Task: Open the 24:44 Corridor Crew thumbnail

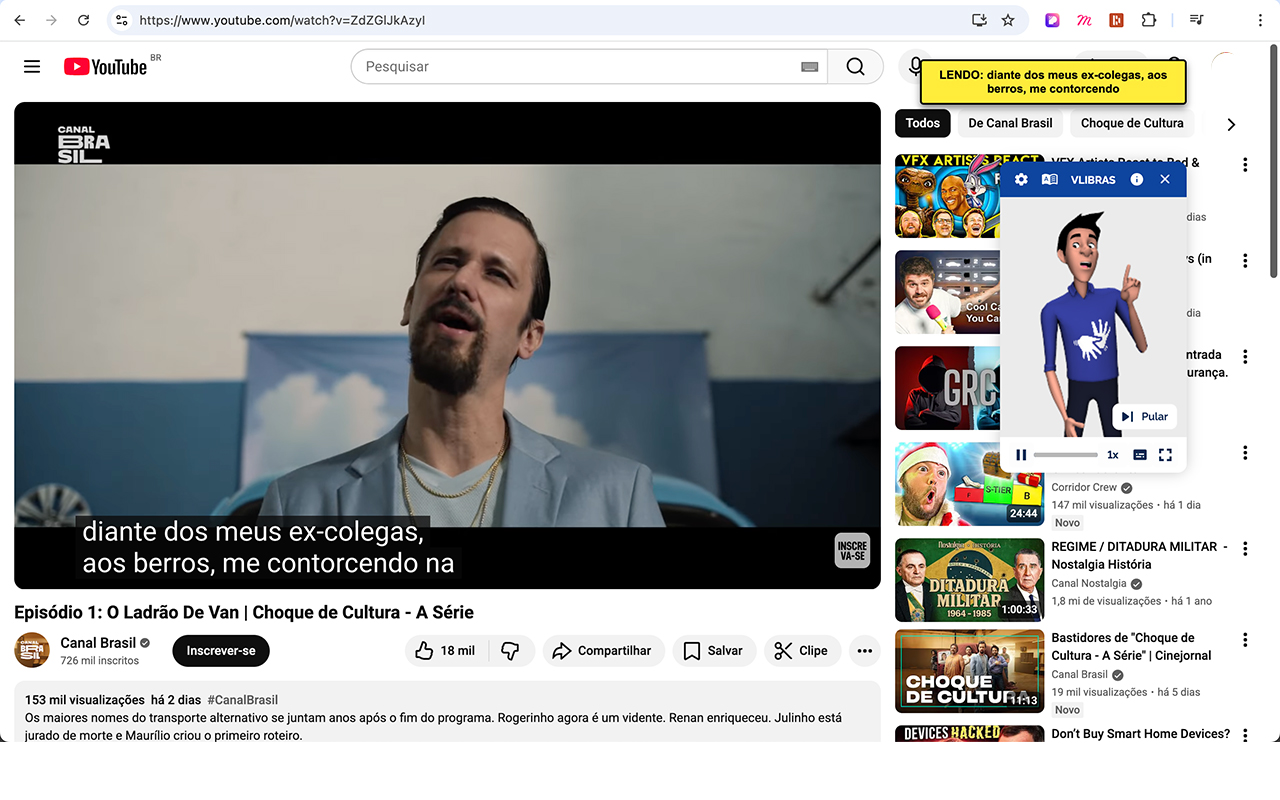Action: coord(969,484)
